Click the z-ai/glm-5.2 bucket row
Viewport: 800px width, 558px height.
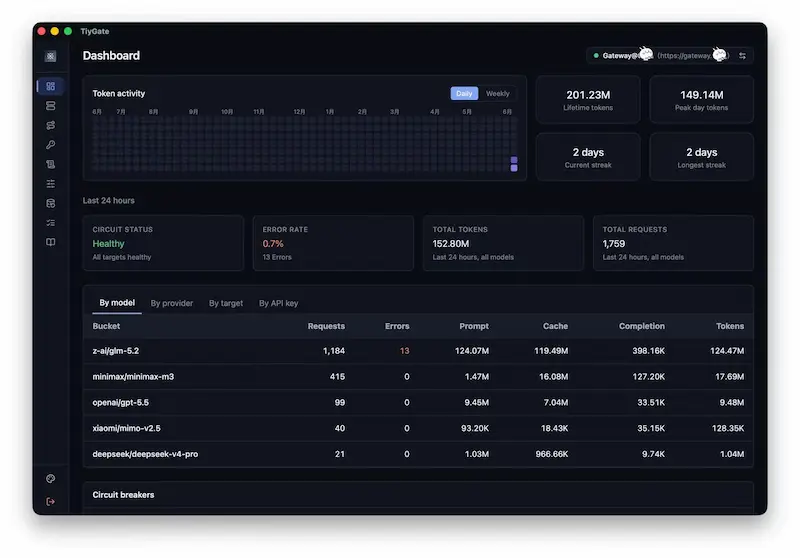418,351
